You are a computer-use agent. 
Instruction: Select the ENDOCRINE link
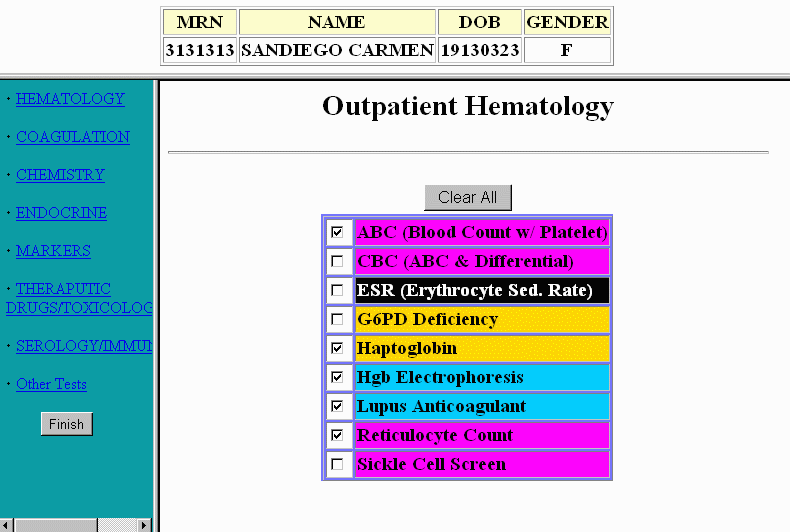pos(61,213)
